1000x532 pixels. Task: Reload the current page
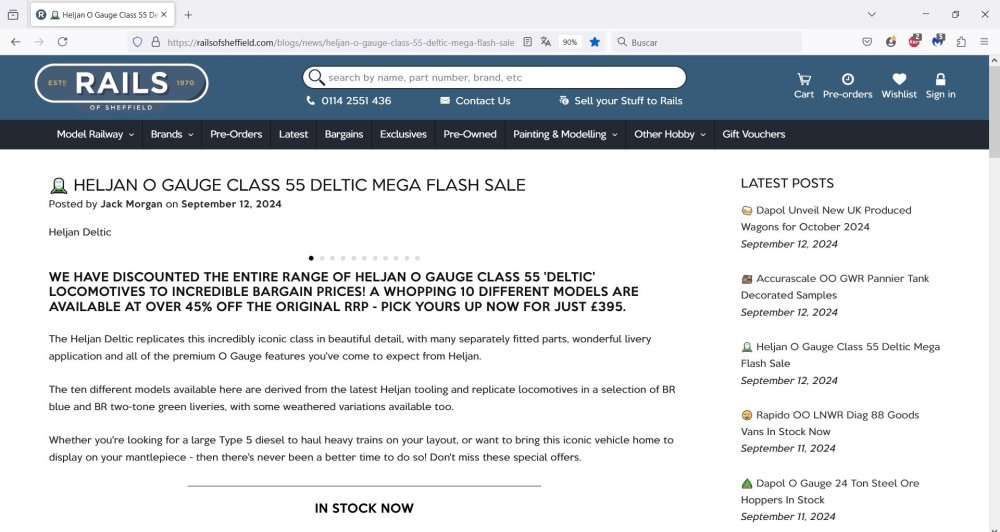tap(62, 42)
